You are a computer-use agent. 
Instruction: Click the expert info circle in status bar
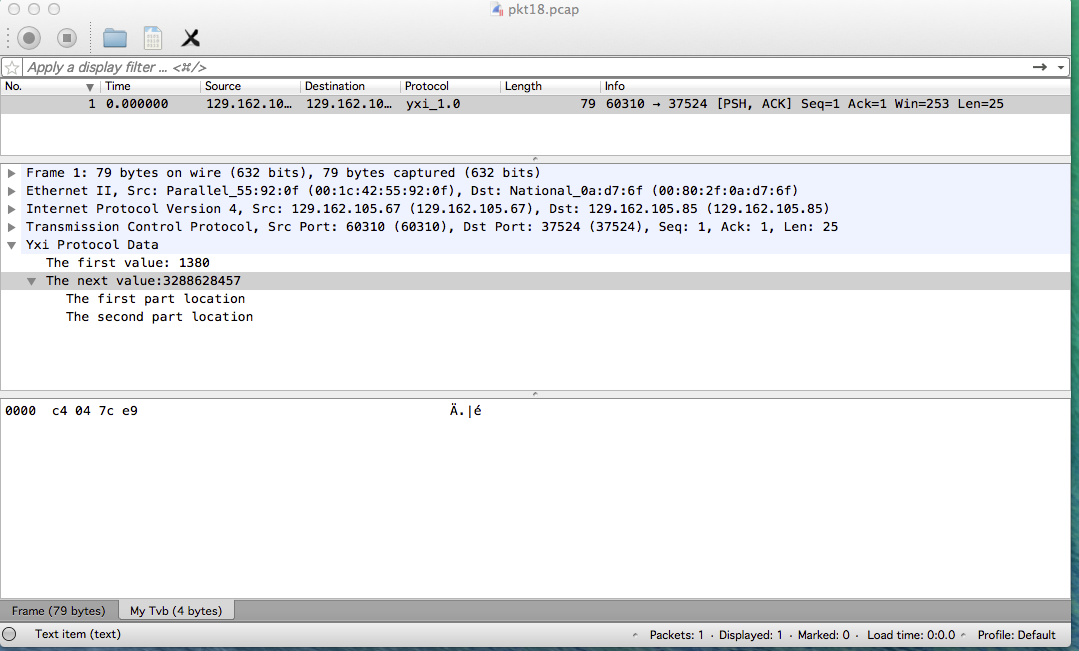coord(10,634)
